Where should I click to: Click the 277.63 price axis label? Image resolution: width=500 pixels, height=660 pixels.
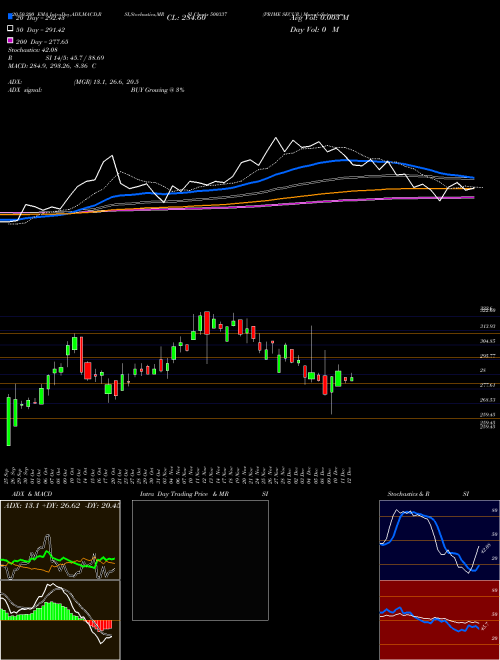[x=488, y=385]
